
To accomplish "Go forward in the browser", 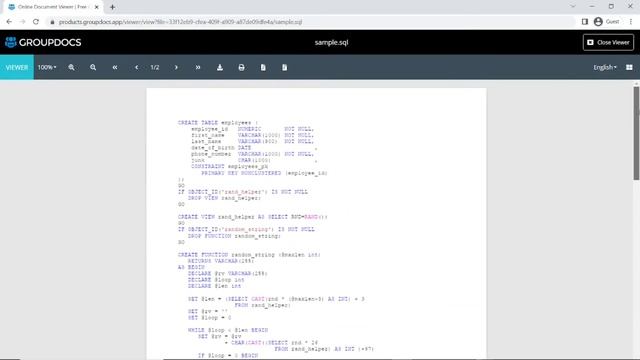I will click(x=22, y=22).
